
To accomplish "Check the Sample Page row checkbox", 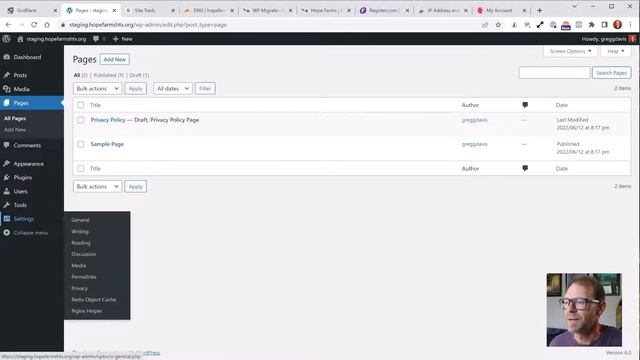I will coord(81,144).
